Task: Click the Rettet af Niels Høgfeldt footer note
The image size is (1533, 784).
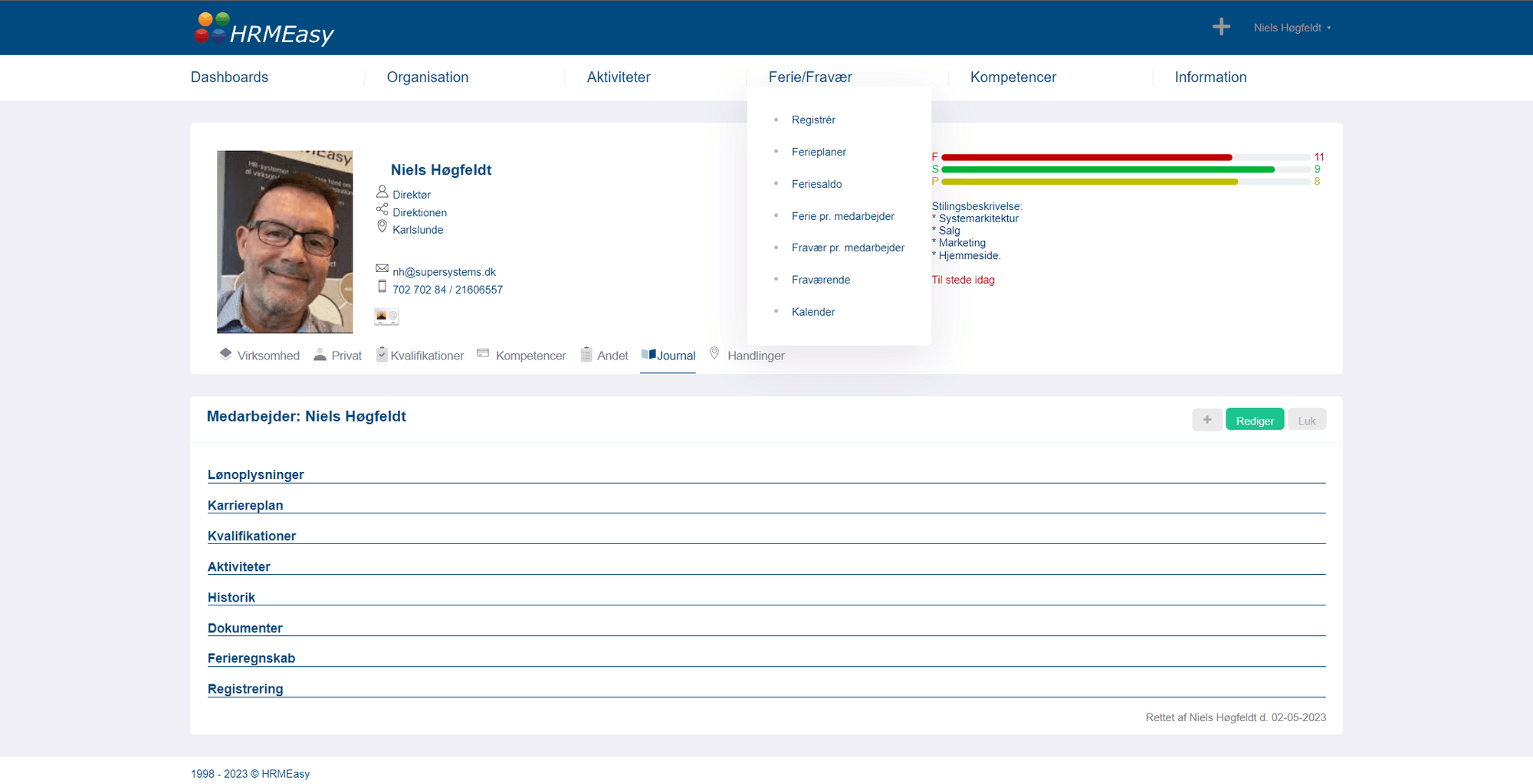Action: click(x=1236, y=717)
